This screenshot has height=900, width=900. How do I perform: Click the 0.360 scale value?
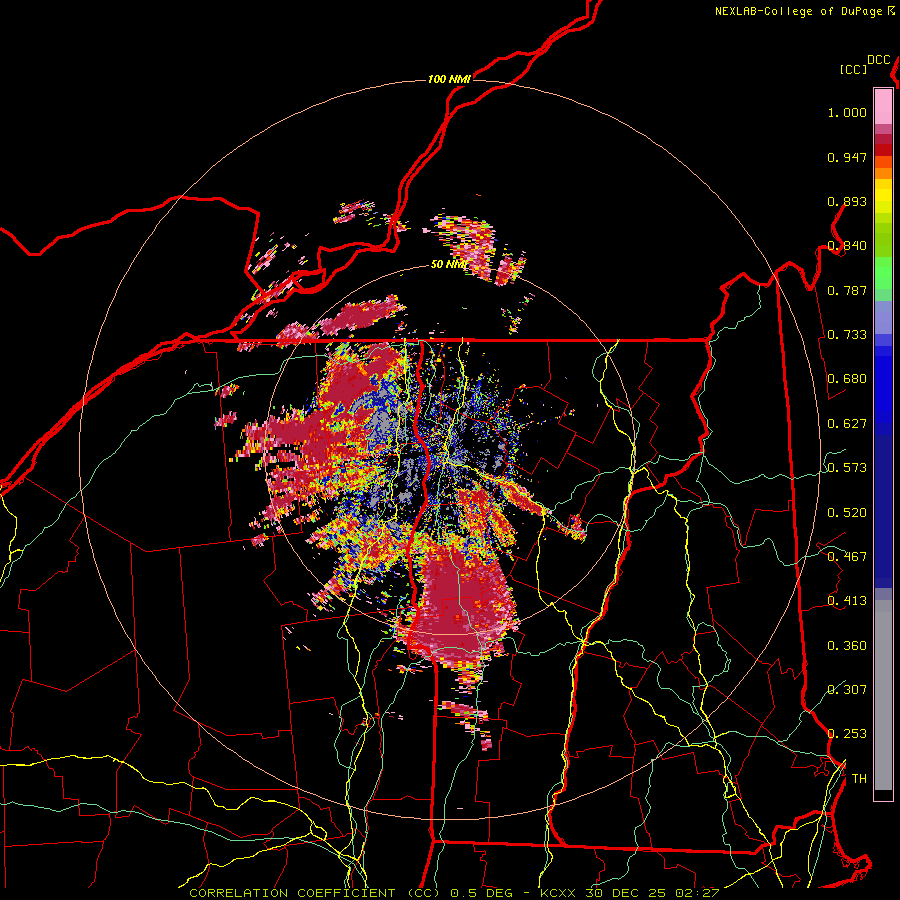847,646
